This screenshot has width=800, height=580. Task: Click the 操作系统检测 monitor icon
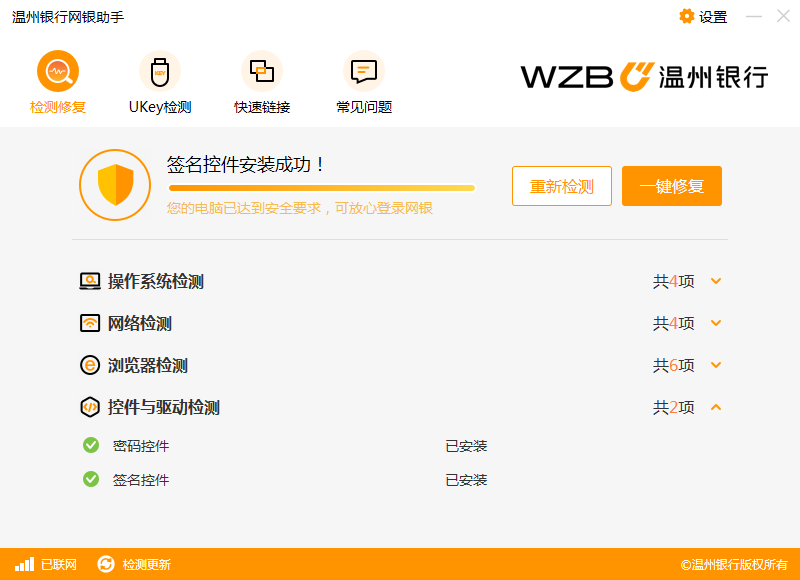(90, 281)
